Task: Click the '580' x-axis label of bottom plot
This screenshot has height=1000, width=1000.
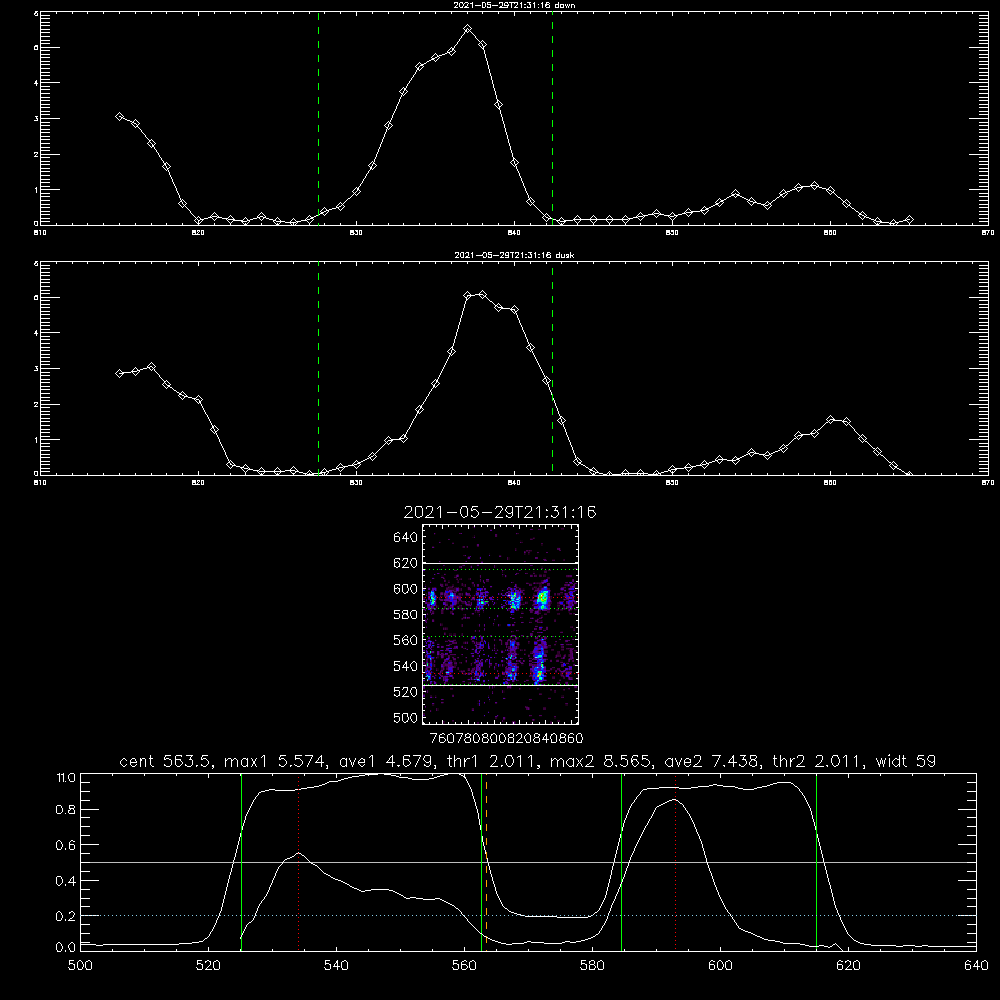Action: pyautogui.click(x=592, y=966)
